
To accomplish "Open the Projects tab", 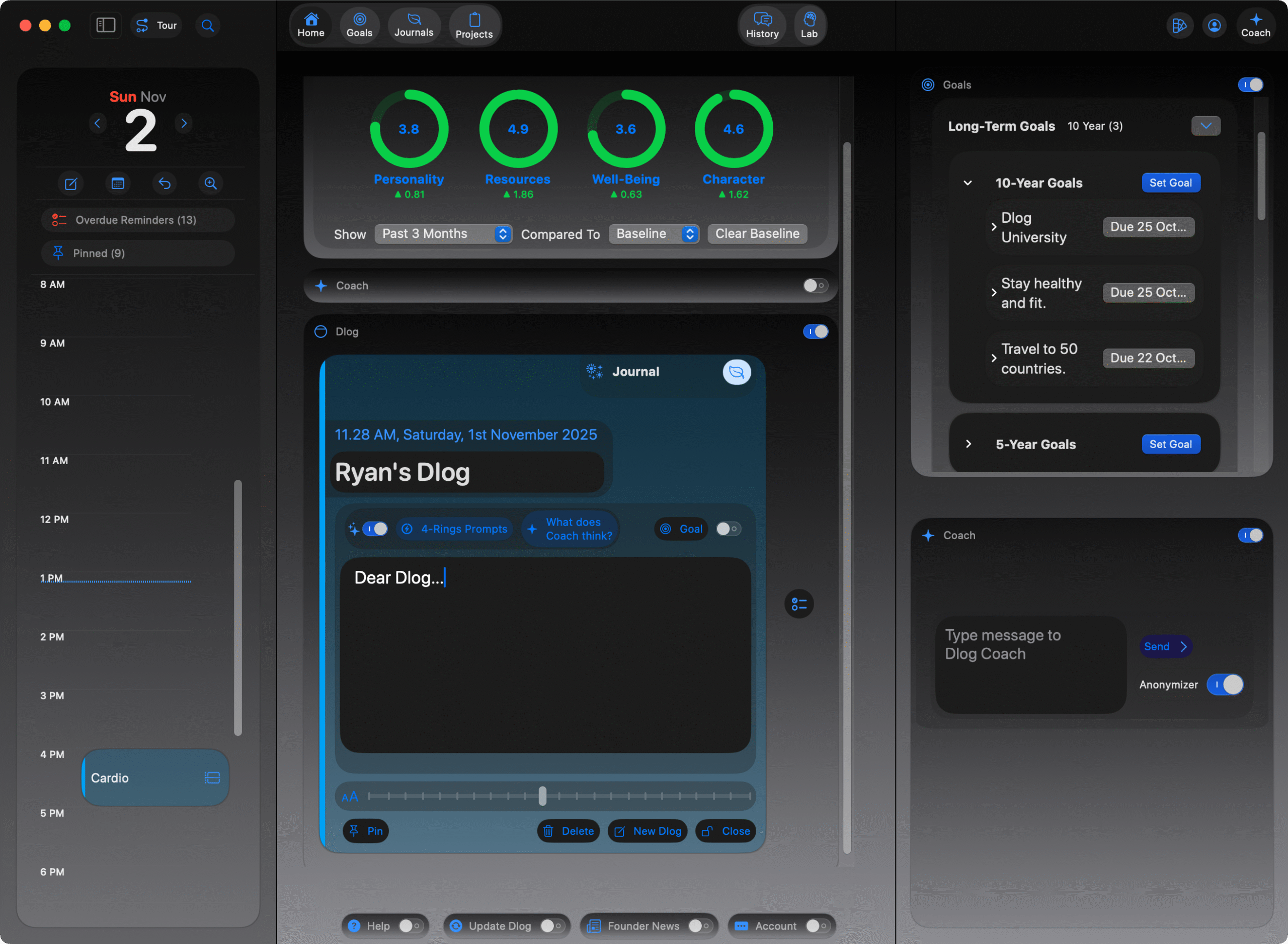I will 474,26.
